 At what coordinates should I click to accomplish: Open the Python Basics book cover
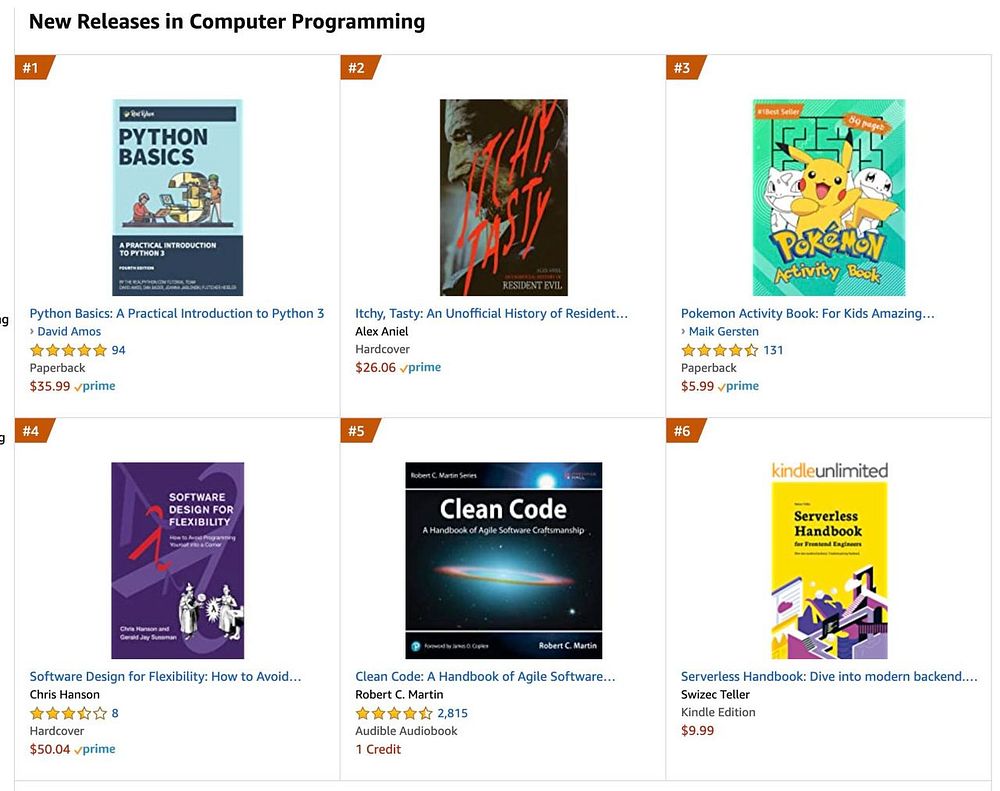pyautogui.click(x=177, y=197)
